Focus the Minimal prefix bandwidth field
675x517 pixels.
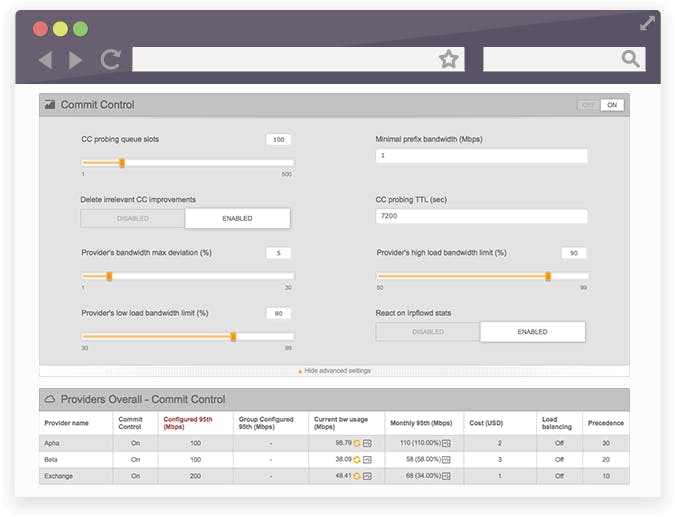(481, 156)
